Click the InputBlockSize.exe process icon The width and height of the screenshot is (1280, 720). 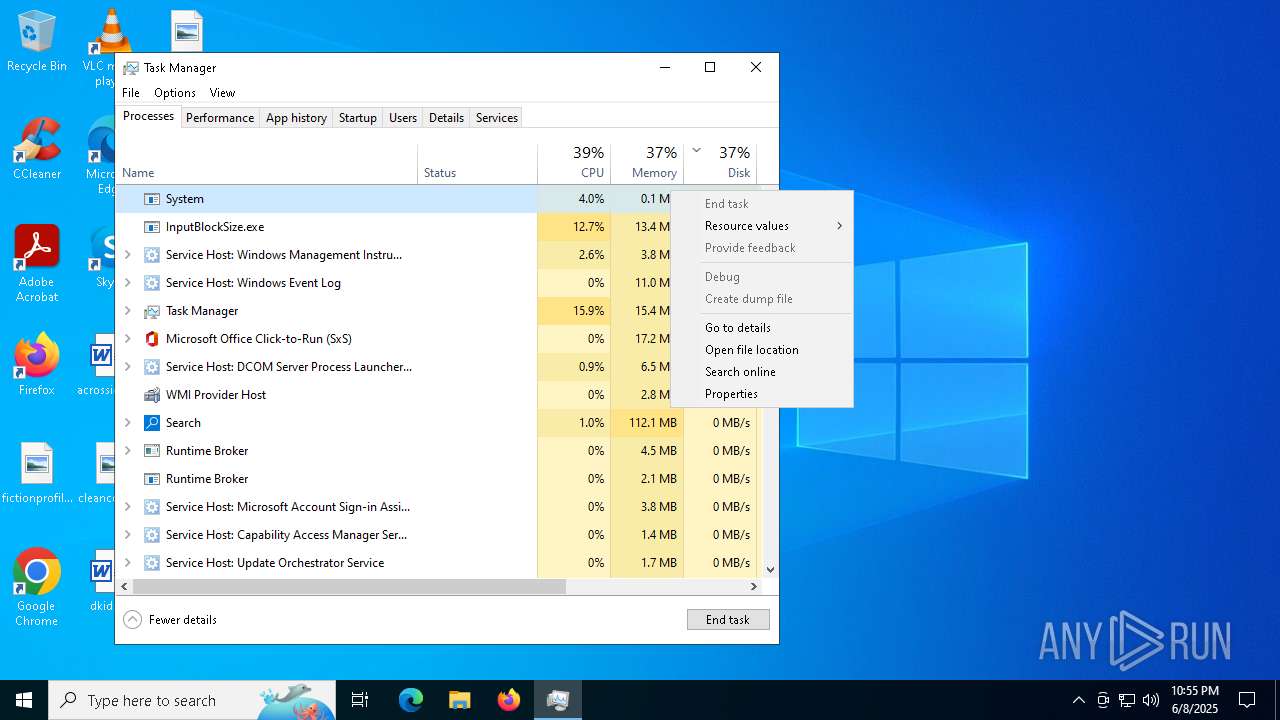point(152,227)
